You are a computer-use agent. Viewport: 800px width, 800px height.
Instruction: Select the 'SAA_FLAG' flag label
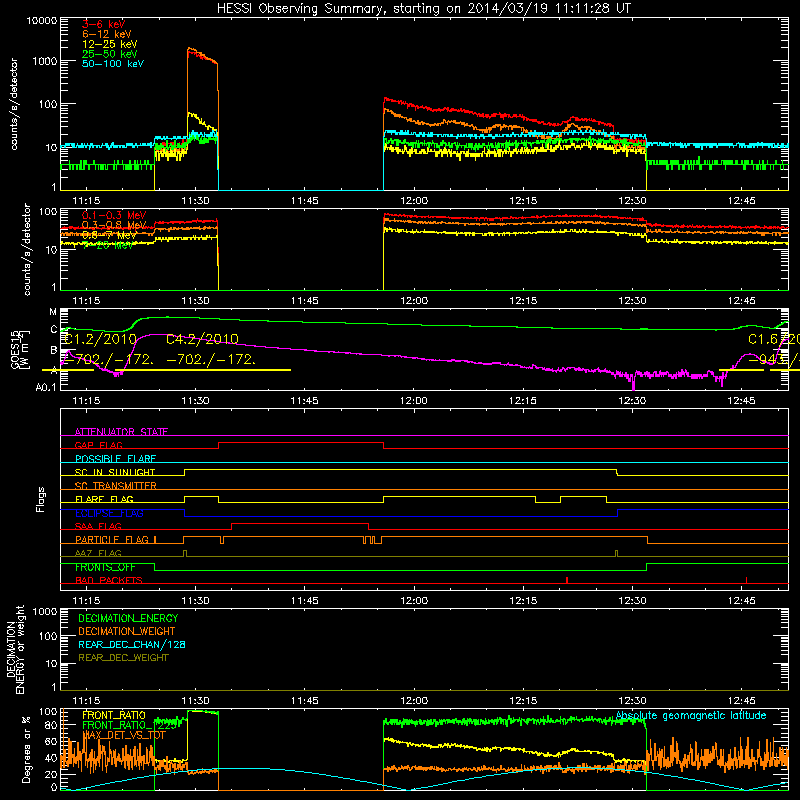[x=98, y=526]
